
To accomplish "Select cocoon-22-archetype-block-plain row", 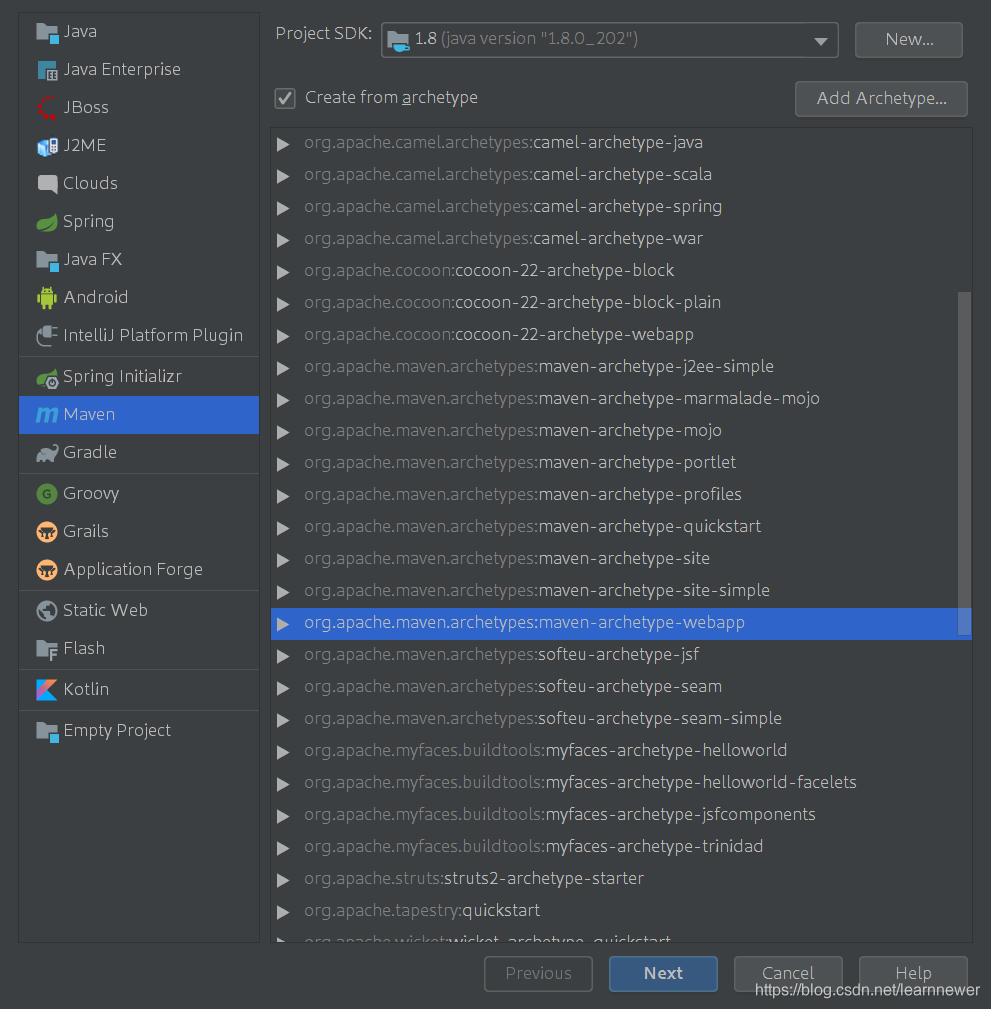I will pos(621,302).
